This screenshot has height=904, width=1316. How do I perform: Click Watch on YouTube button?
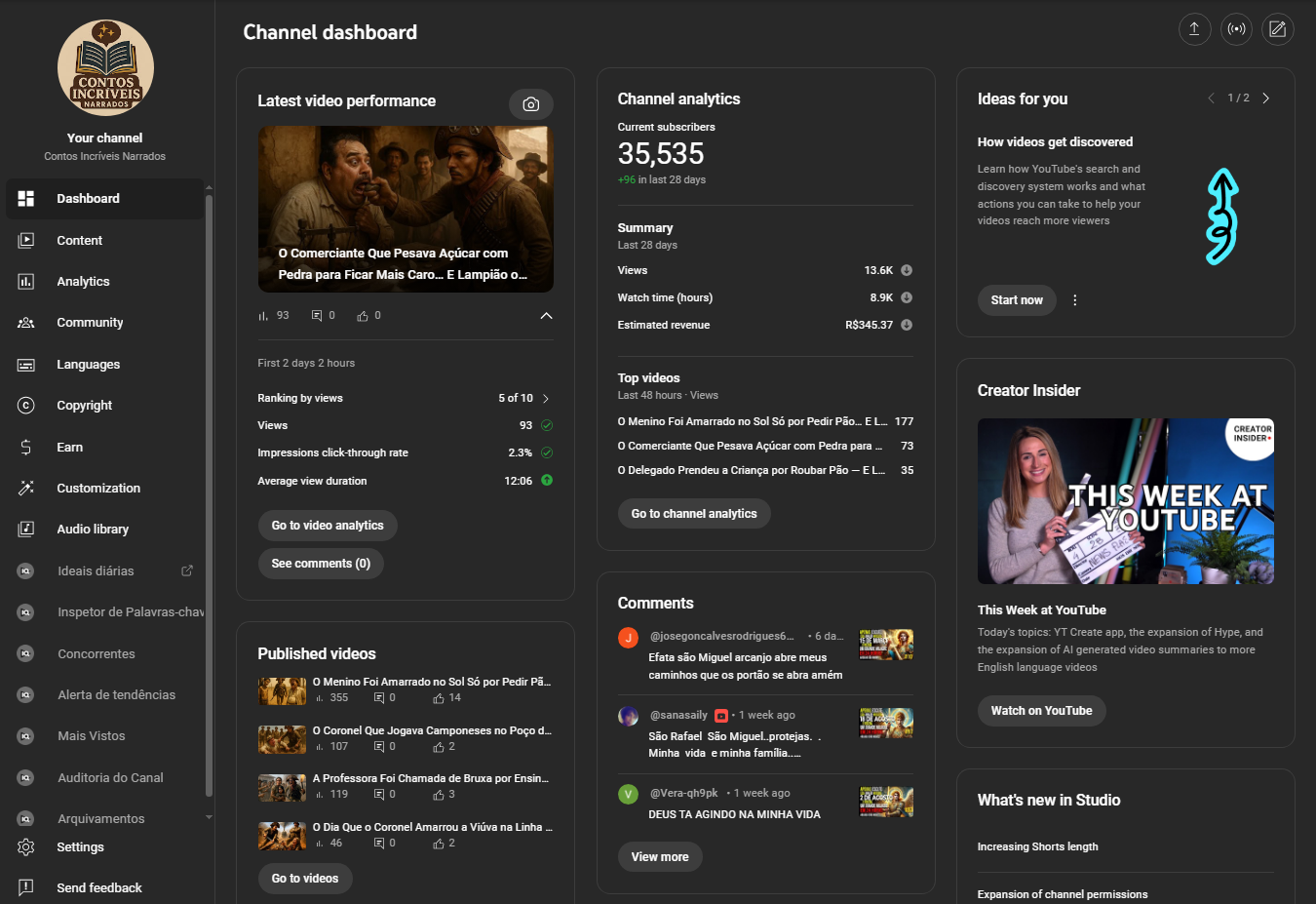click(1041, 711)
